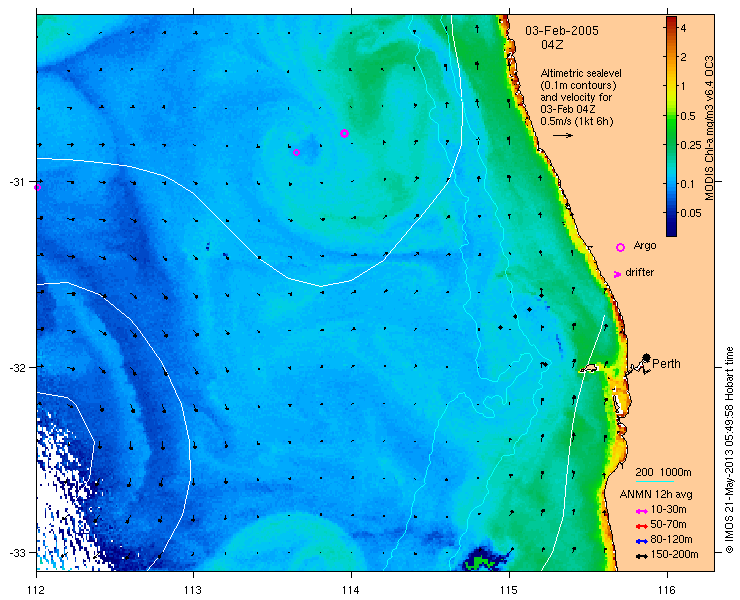Click the 80-120m depth label
The width and height of the screenshot is (740, 600).
pos(671,540)
